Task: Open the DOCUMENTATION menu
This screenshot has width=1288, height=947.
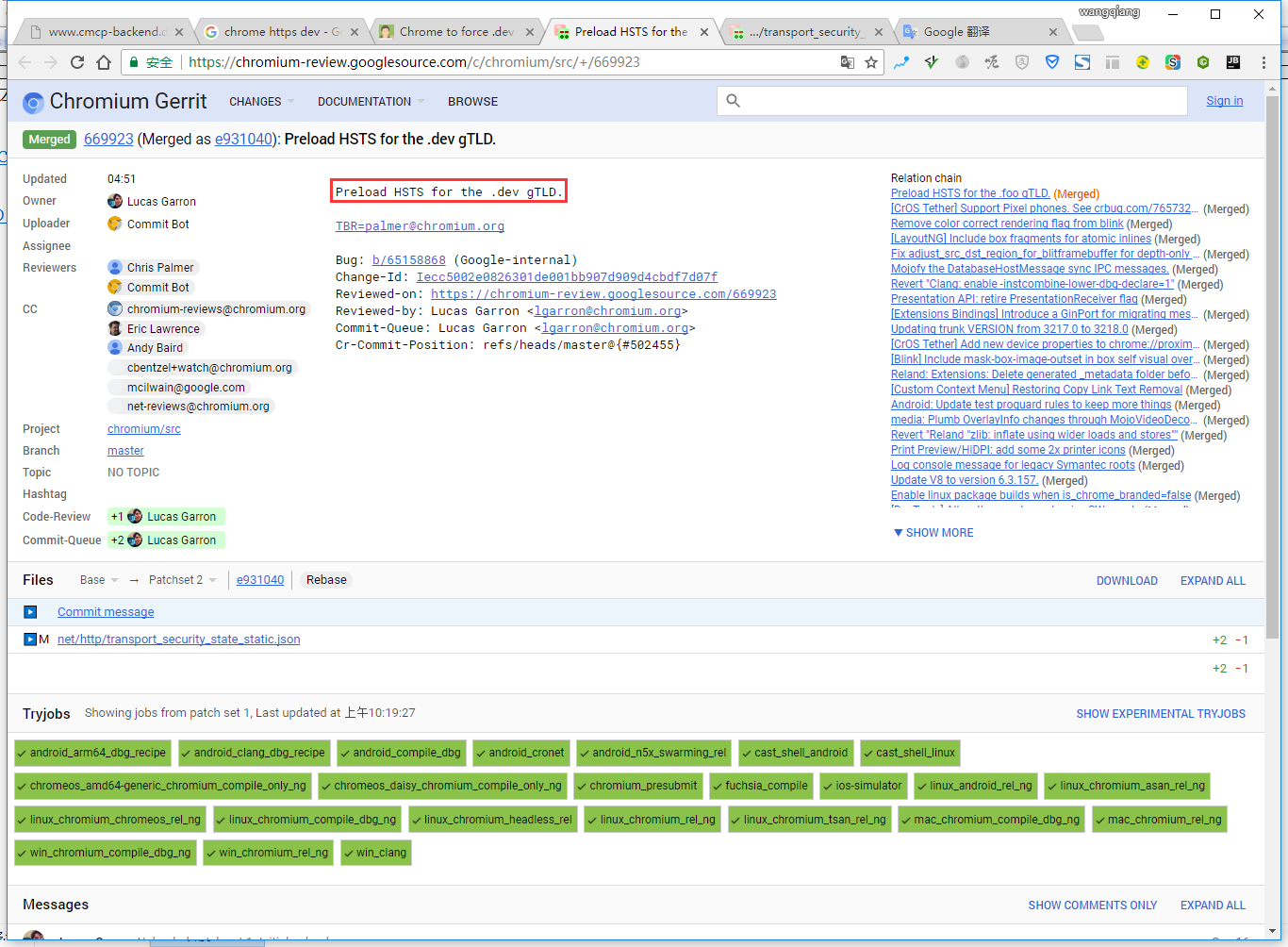Action: [x=371, y=102]
